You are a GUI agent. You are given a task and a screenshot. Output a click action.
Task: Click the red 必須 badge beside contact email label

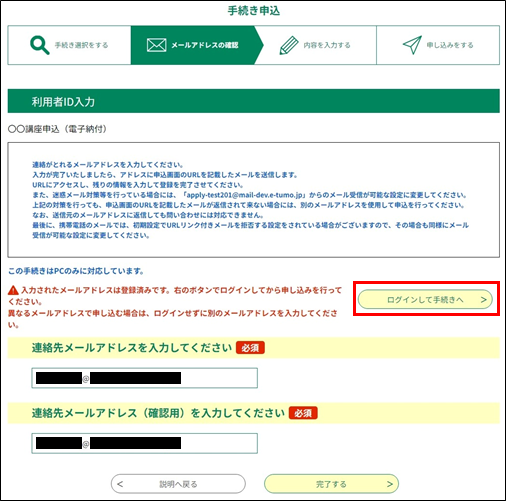tap(250, 348)
